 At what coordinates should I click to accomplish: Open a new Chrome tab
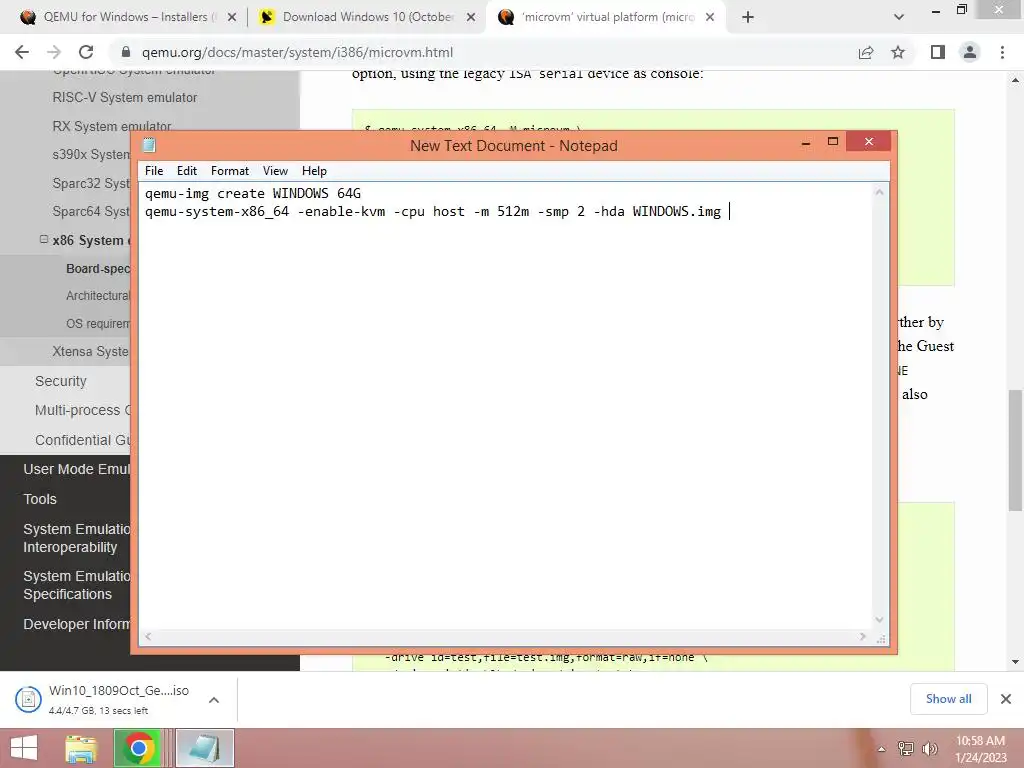[748, 17]
